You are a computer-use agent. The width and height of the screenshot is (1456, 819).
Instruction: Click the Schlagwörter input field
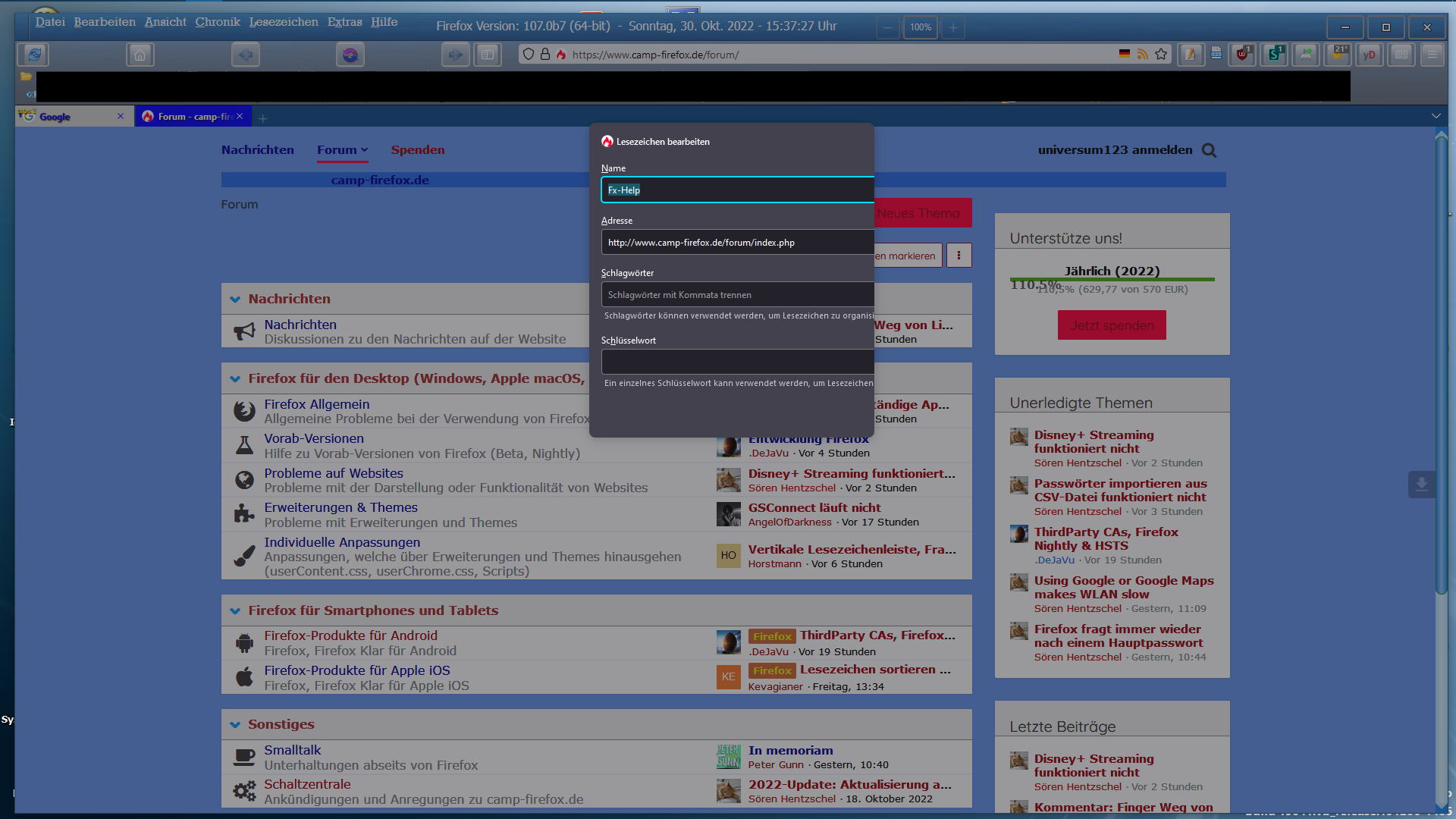pyautogui.click(x=737, y=295)
